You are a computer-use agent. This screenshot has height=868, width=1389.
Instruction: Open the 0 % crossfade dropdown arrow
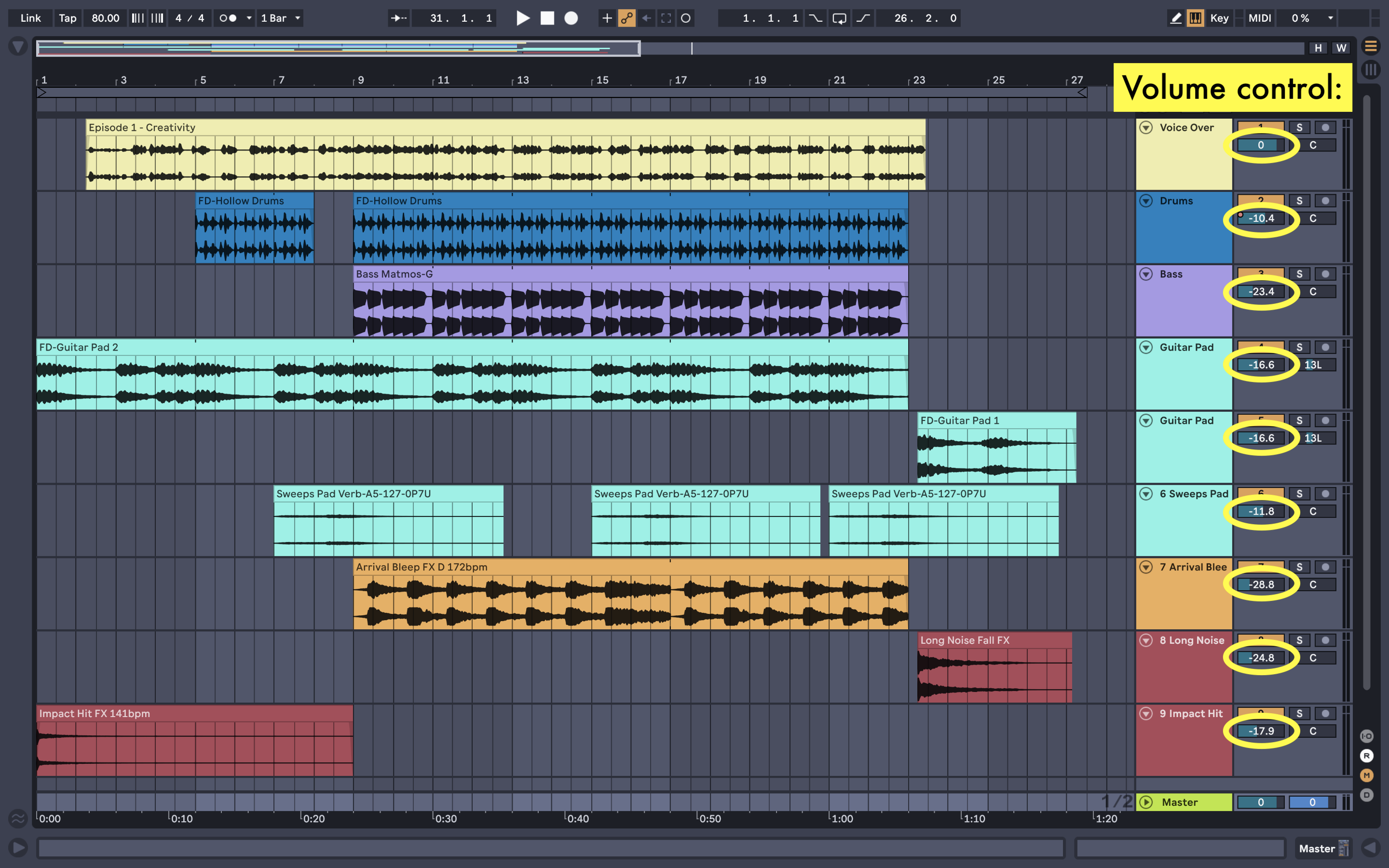click(1331, 18)
